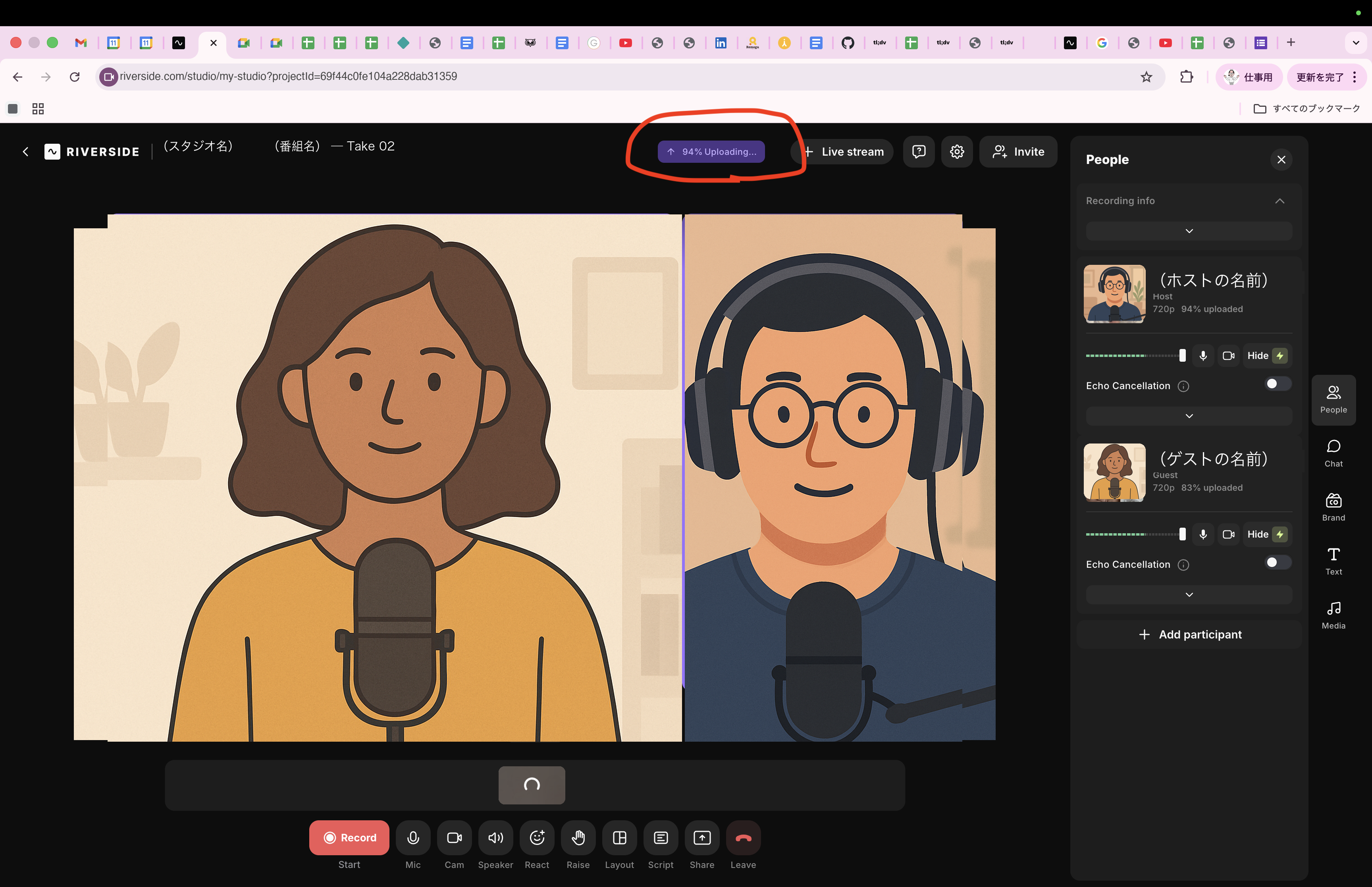Click the loading spinner tile below videos
Viewport: 1372px width, 887px height.
click(x=532, y=785)
